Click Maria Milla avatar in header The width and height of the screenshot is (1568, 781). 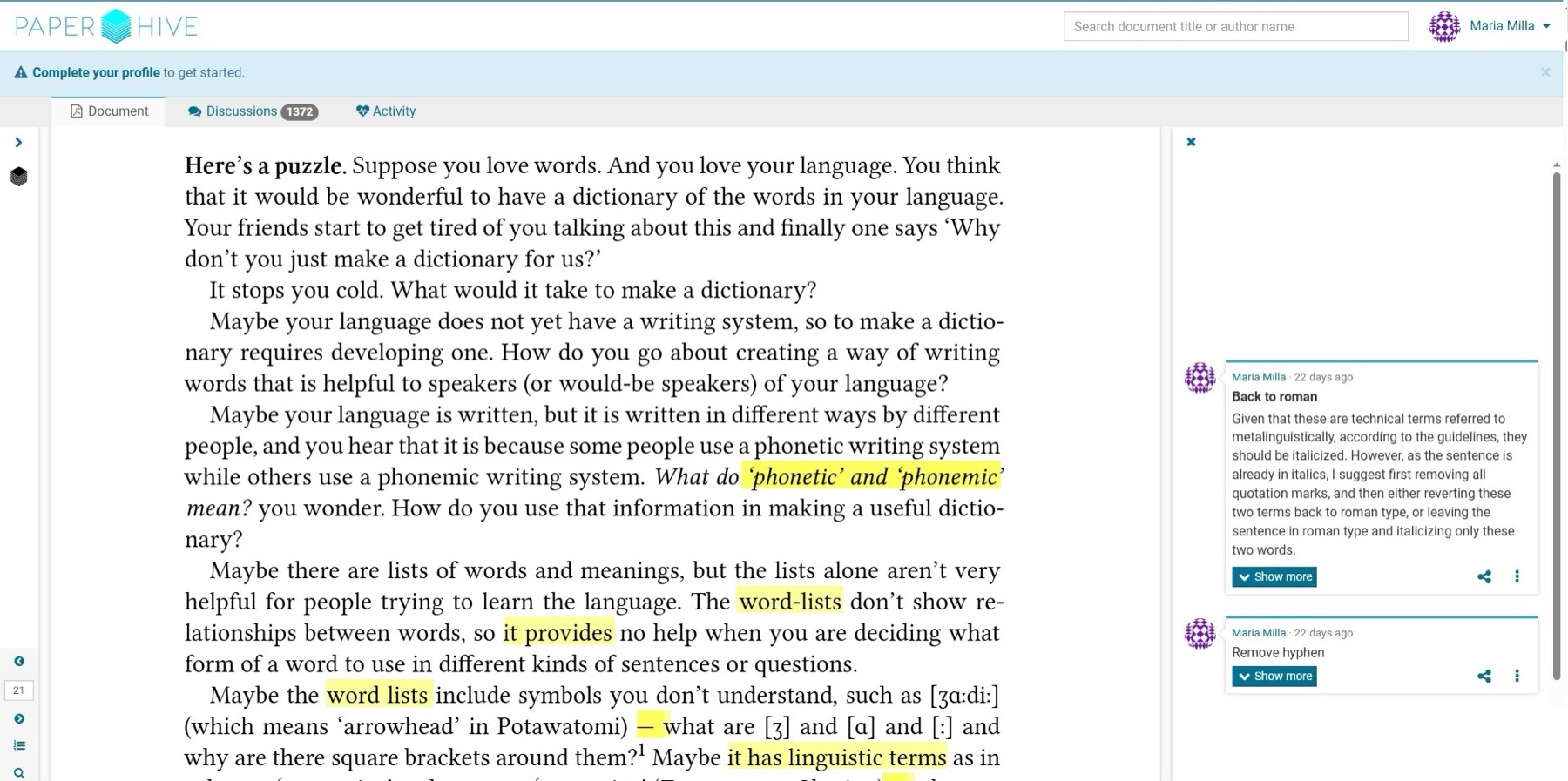coord(1444,26)
